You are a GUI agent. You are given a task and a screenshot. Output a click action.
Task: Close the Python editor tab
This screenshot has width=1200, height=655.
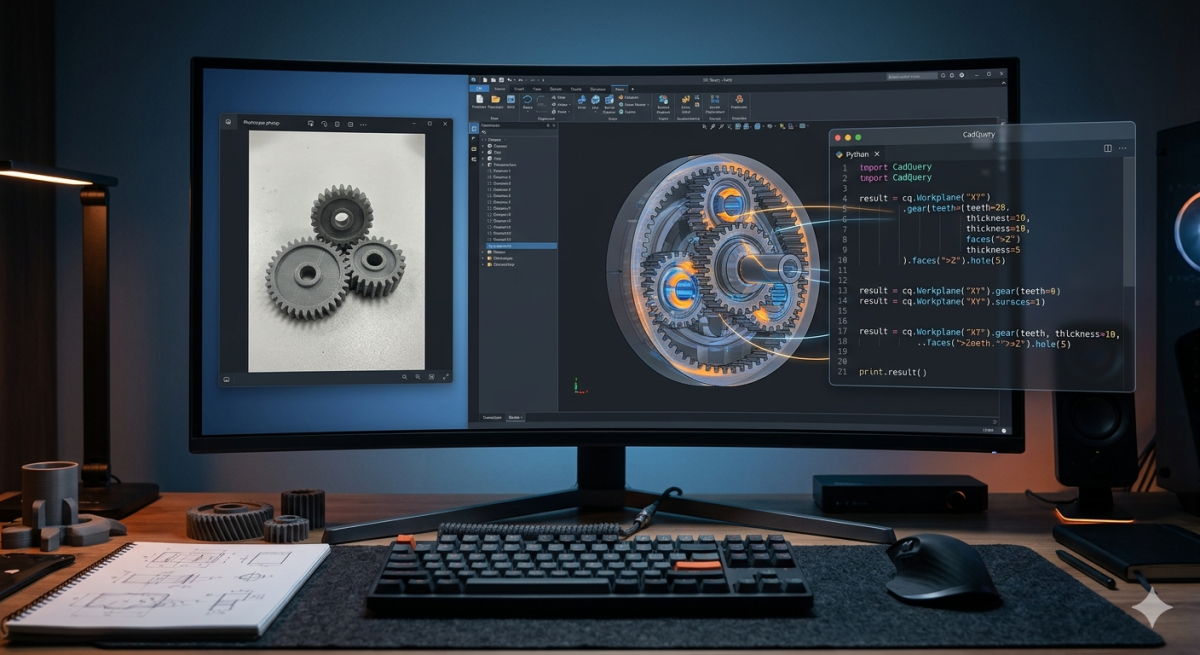[x=877, y=154]
